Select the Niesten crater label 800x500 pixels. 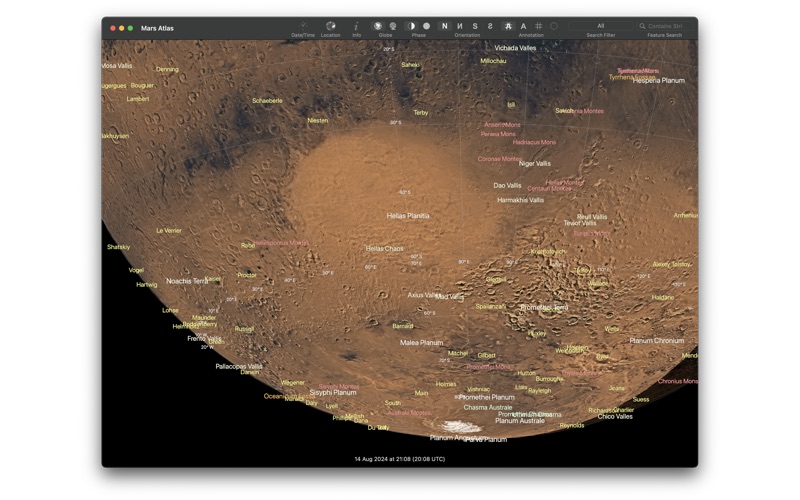317,121
